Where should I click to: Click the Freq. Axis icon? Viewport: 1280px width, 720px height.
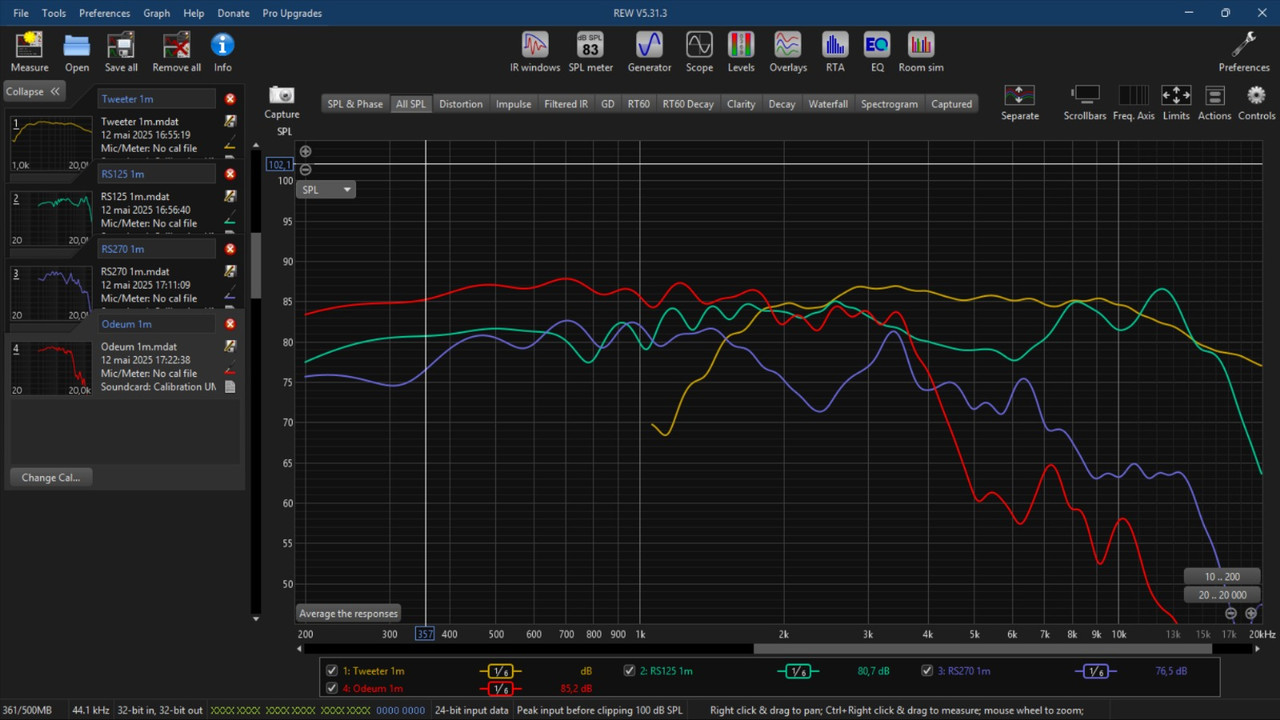(1133, 95)
